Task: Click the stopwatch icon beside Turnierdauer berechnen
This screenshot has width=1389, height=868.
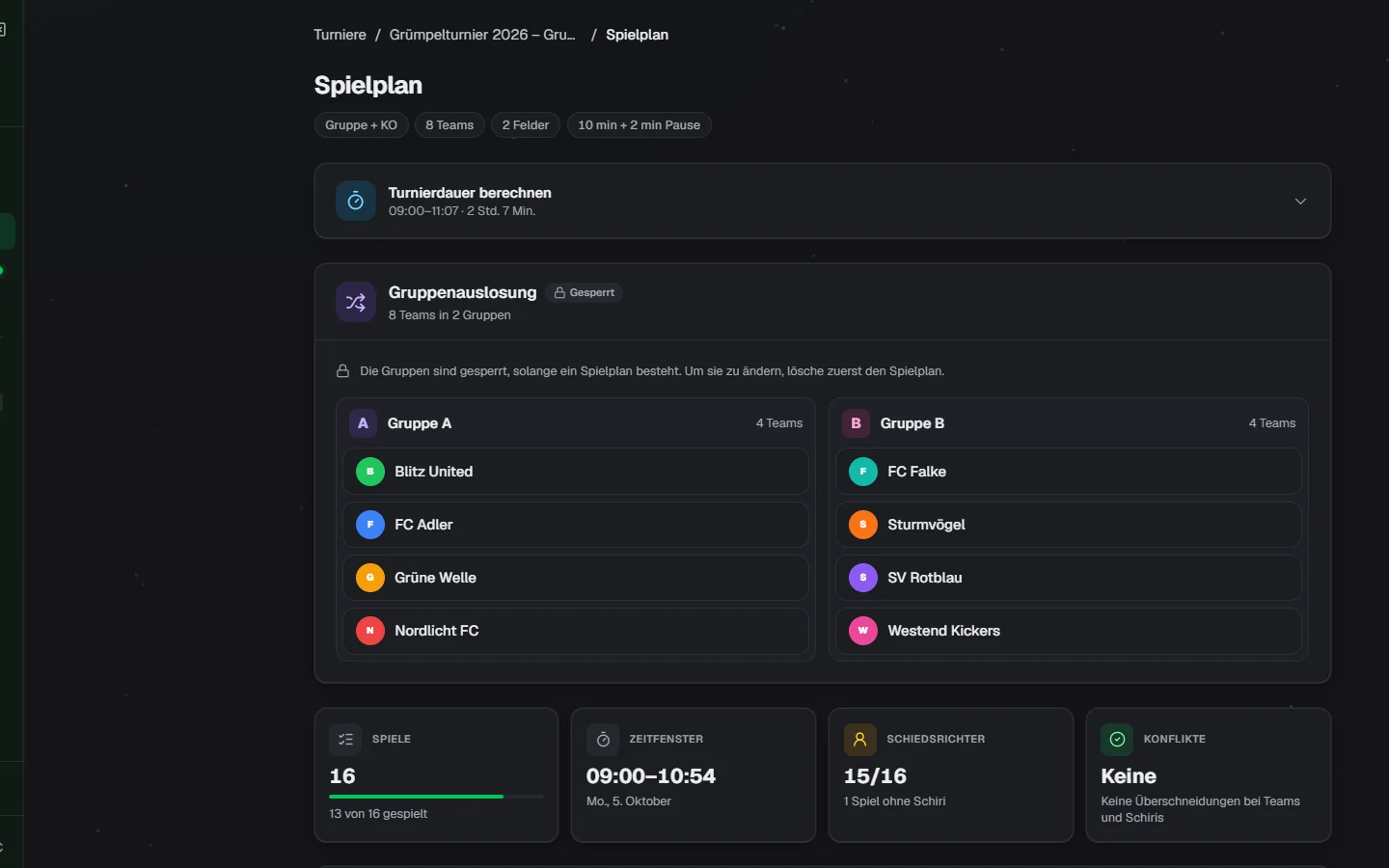Action: [x=355, y=201]
